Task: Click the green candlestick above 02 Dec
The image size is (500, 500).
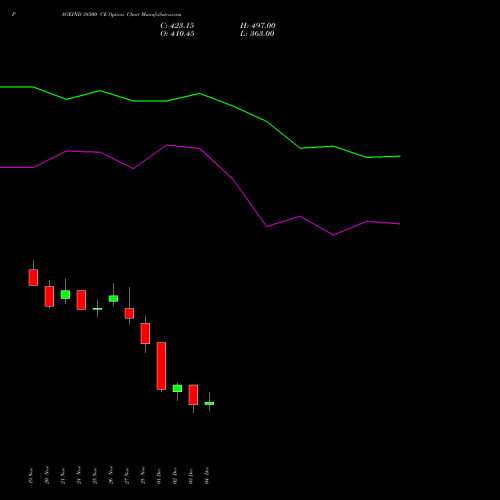Action: point(177,388)
